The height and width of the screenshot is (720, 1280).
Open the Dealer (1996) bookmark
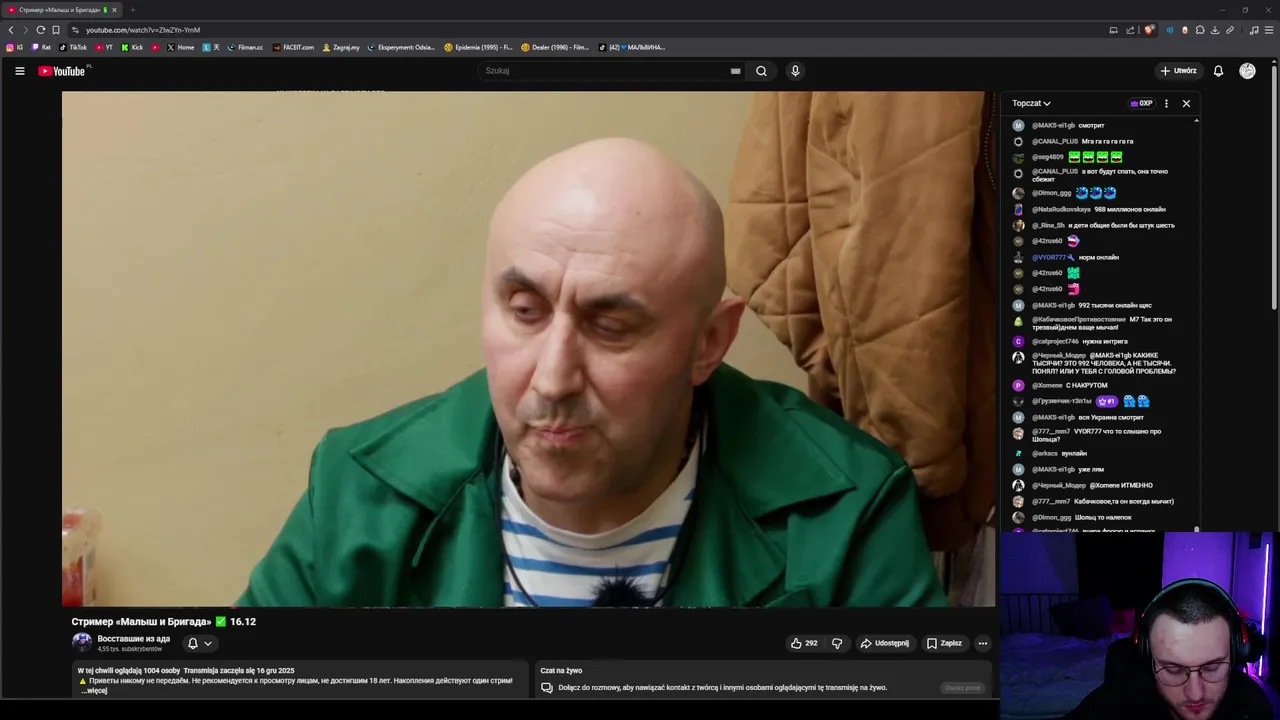point(554,47)
